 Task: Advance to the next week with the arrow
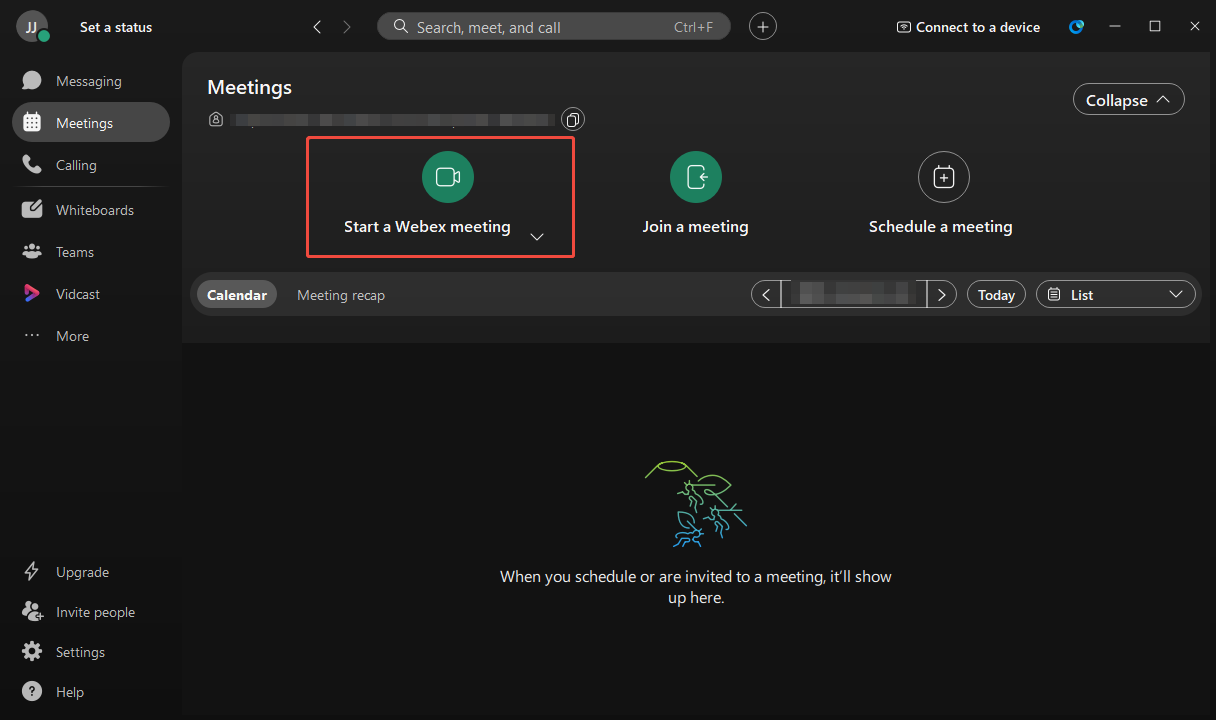(x=942, y=293)
